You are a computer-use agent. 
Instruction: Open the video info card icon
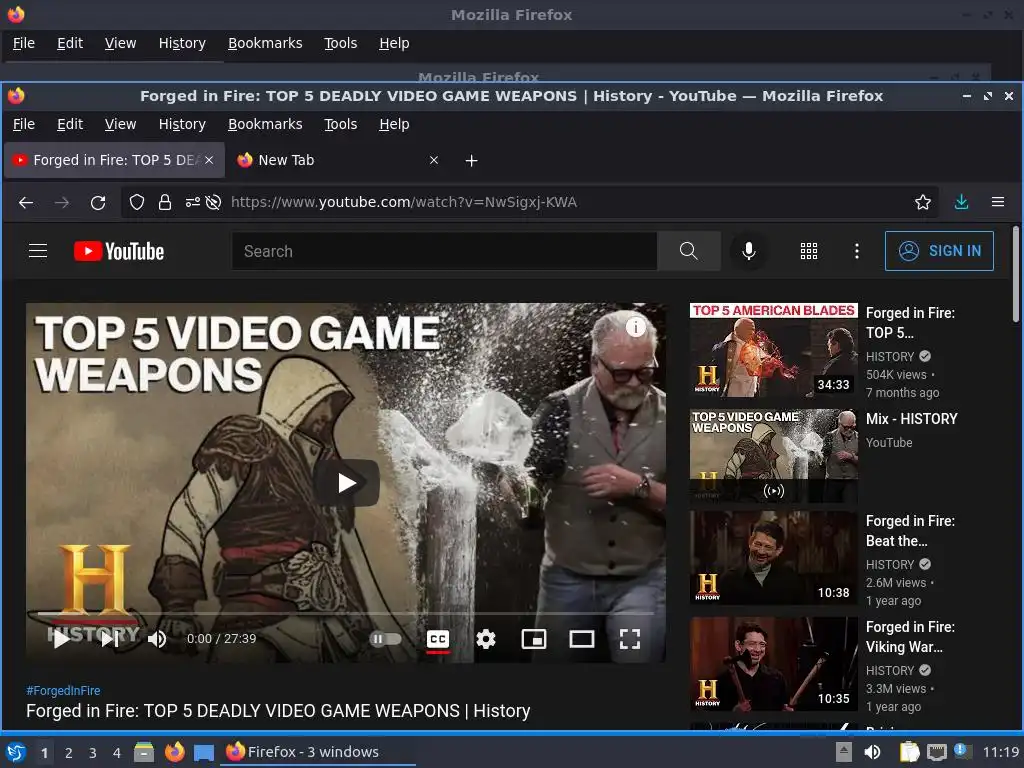635,327
